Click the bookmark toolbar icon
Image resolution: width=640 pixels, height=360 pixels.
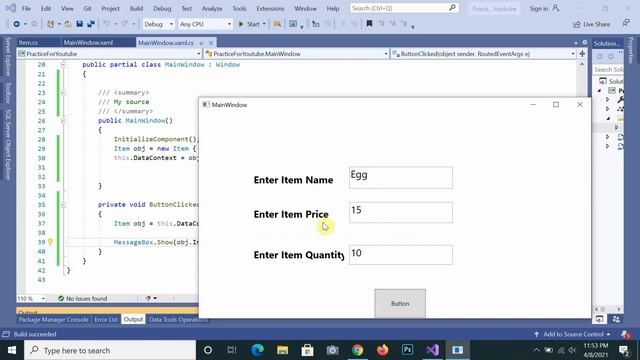369,24
